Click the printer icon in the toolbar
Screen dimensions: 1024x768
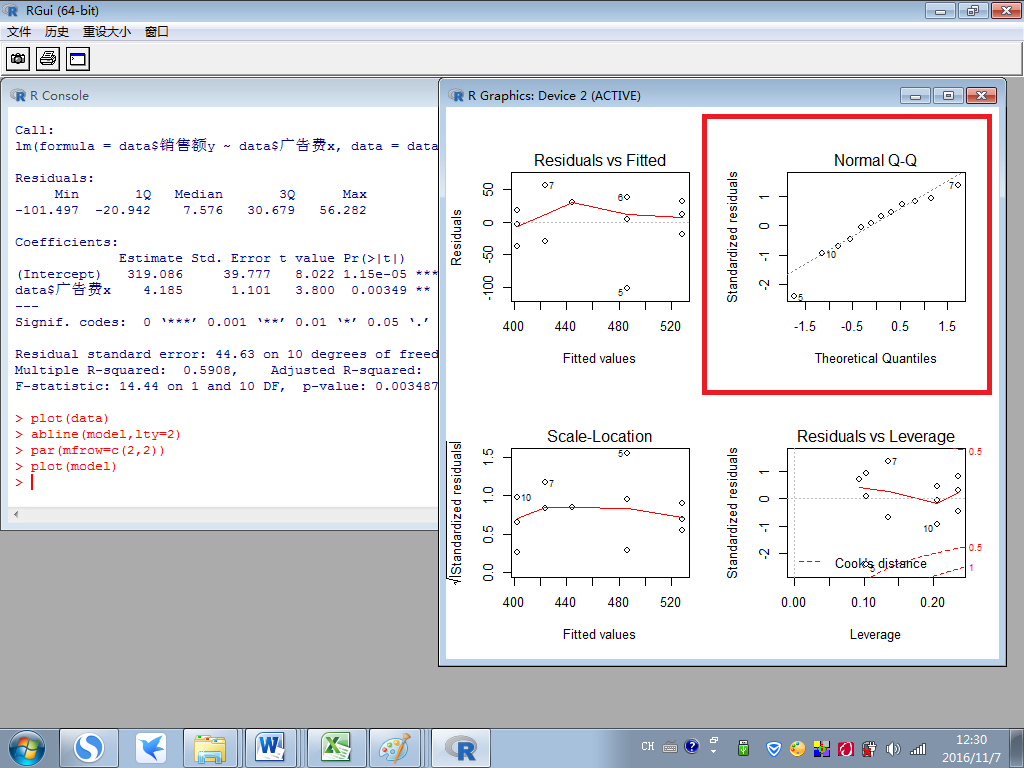(48, 59)
